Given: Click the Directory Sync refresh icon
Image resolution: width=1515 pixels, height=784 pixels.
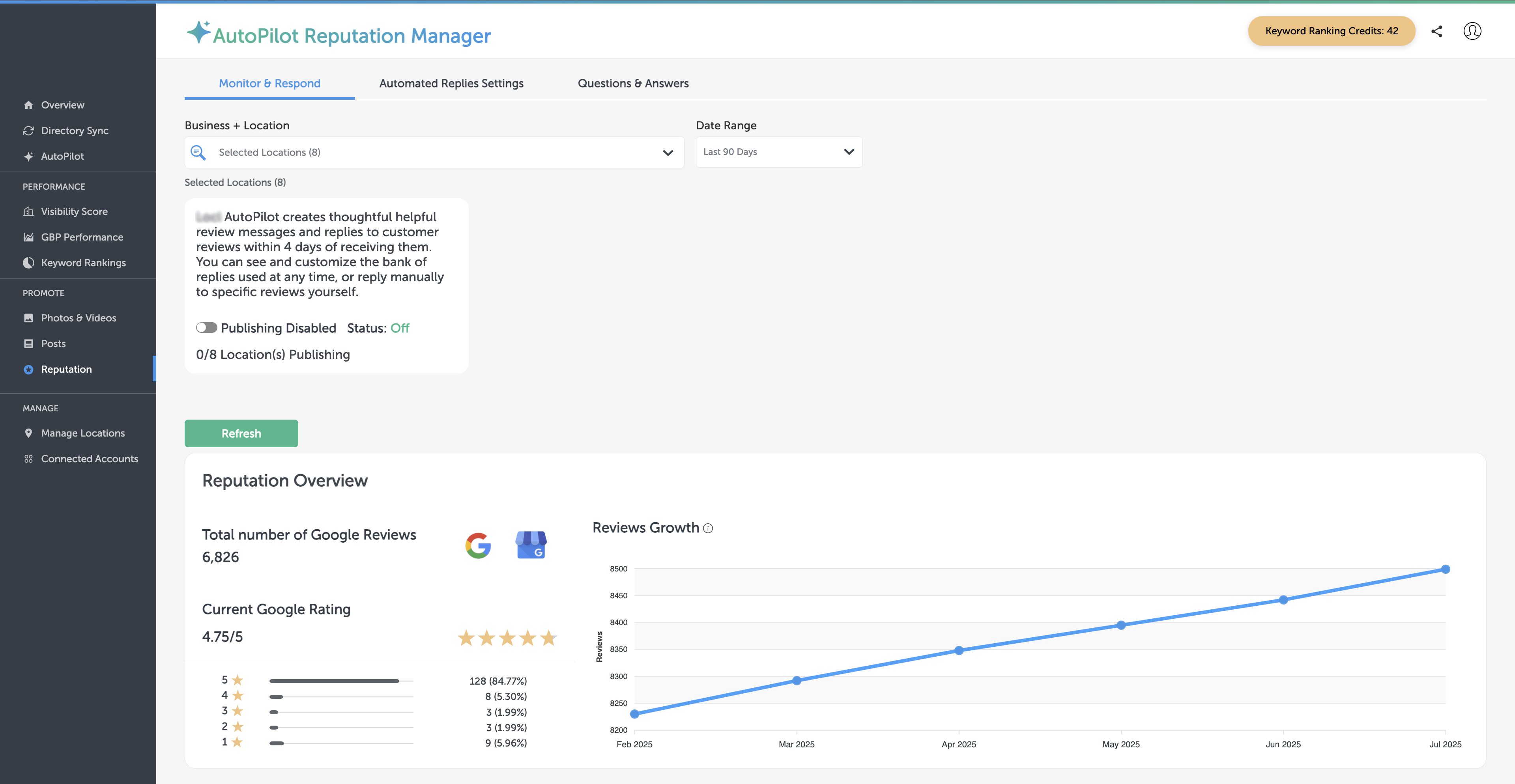Looking at the screenshot, I should tap(28, 131).
